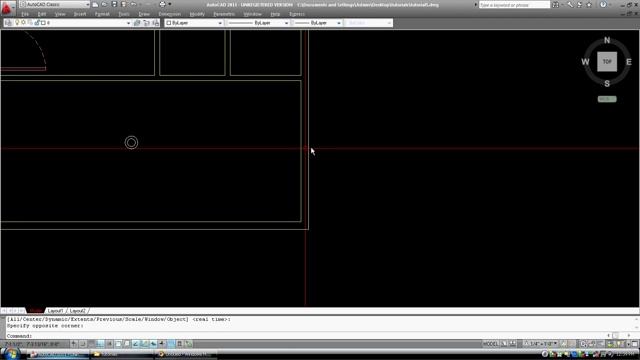Click the Favorites star icon

click(x=589, y=4)
